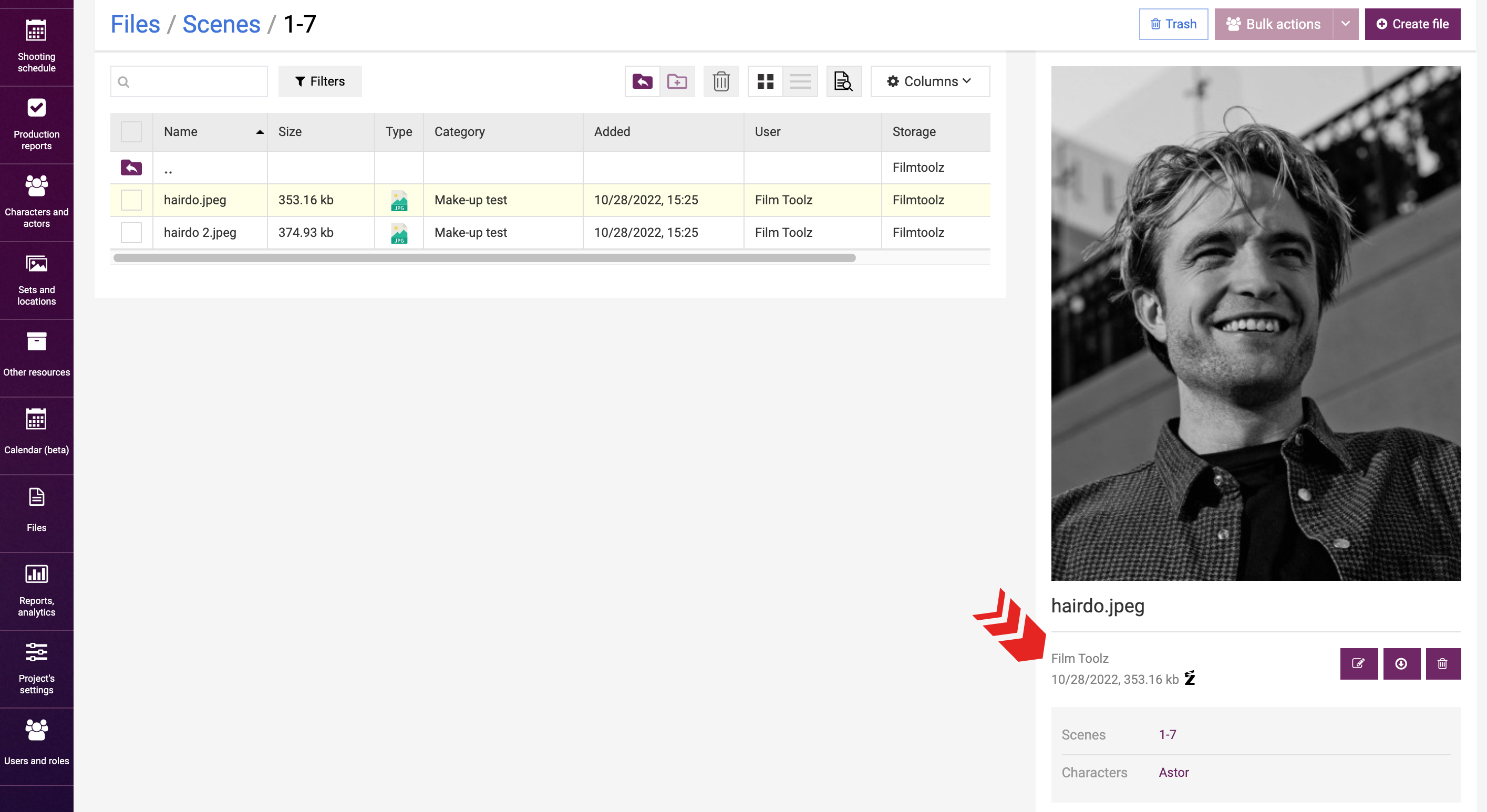
Task: Create a new folder with the toolbar icon
Action: (x=677, y=81)
